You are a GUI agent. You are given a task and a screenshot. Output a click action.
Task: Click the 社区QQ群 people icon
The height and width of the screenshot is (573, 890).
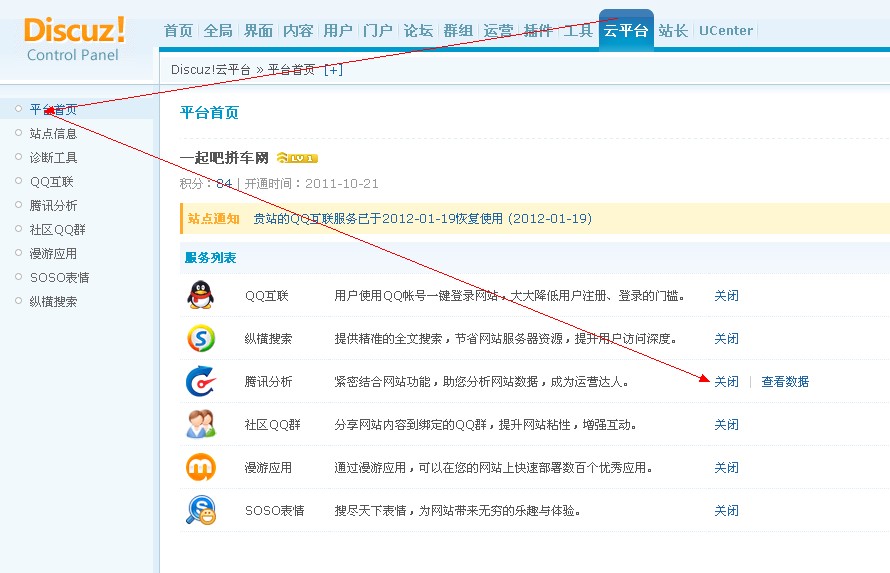point(201,424)
